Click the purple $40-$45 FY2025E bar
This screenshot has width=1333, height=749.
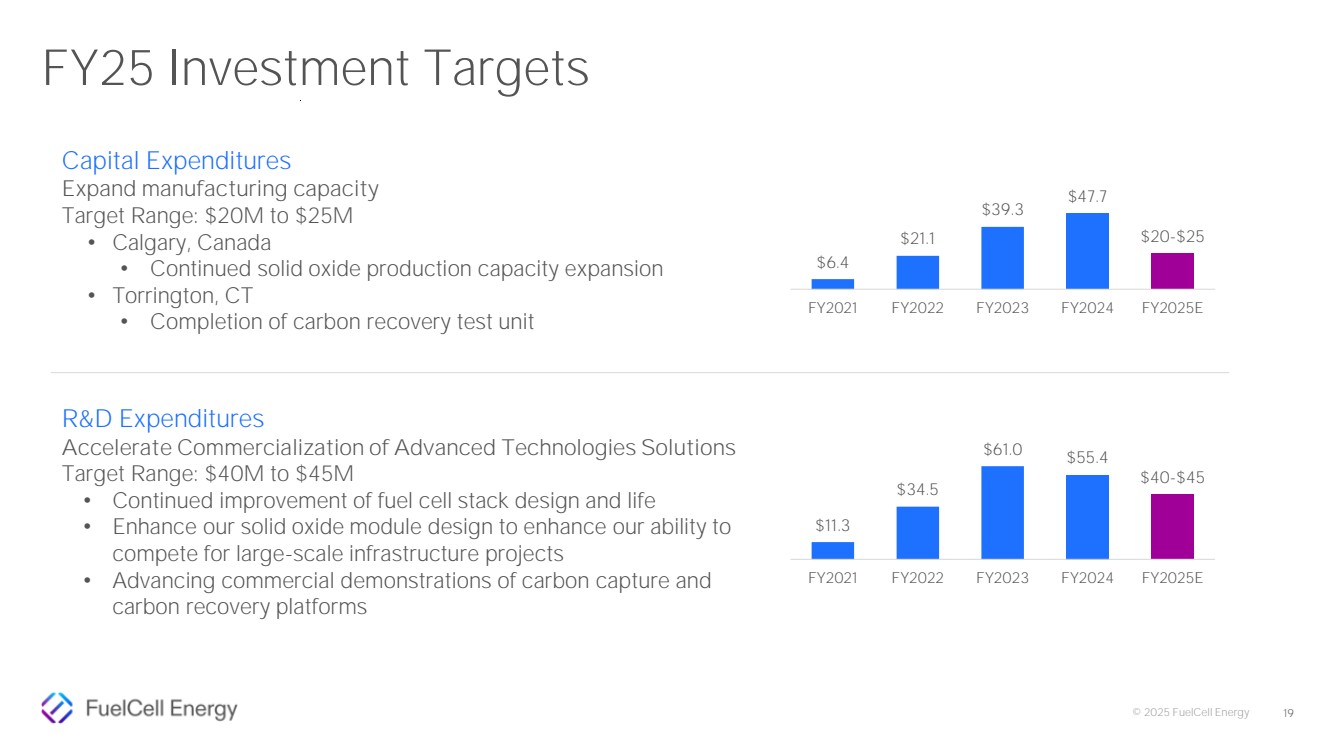click(x=1172, y=526)
